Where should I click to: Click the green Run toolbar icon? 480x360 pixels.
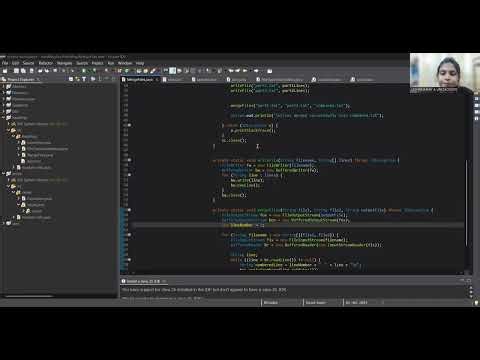click(95, 71)
